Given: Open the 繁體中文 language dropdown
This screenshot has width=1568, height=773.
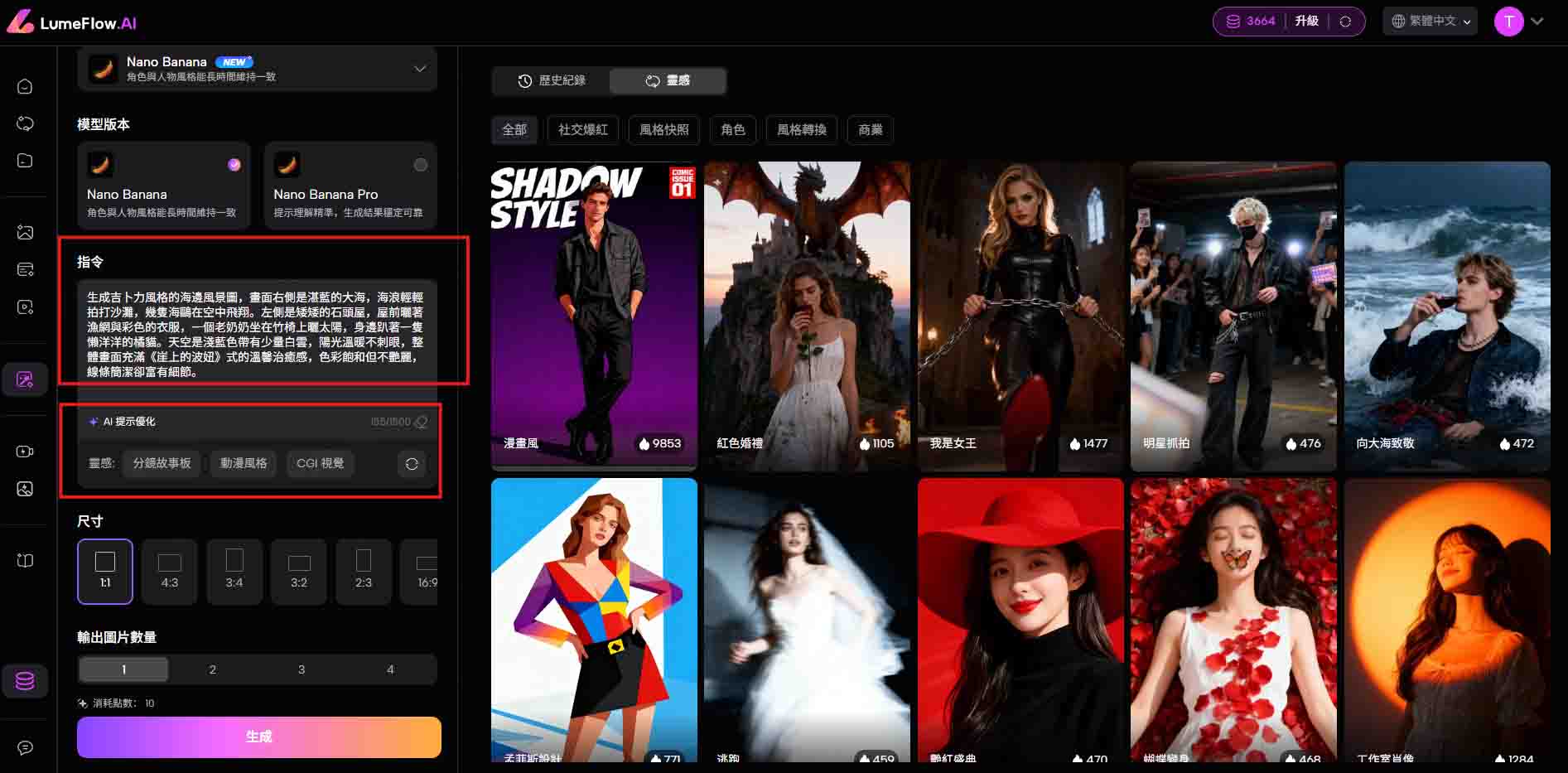Looking at the screenshot, I should pyautogui.click(x=1430, y=22).
